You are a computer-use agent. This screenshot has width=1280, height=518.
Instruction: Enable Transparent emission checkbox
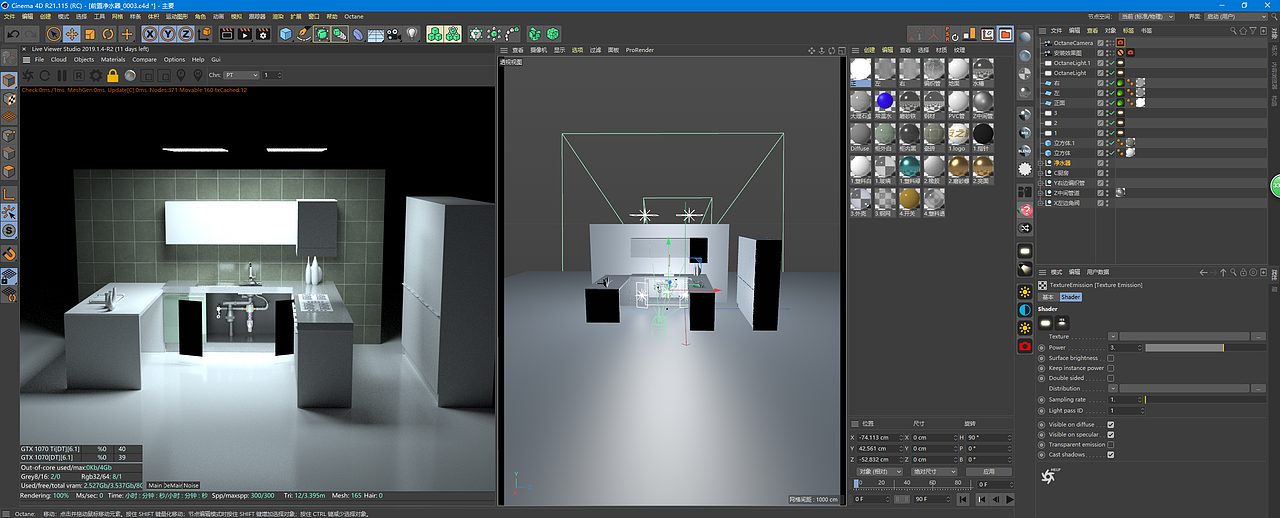coord(1111,445)
